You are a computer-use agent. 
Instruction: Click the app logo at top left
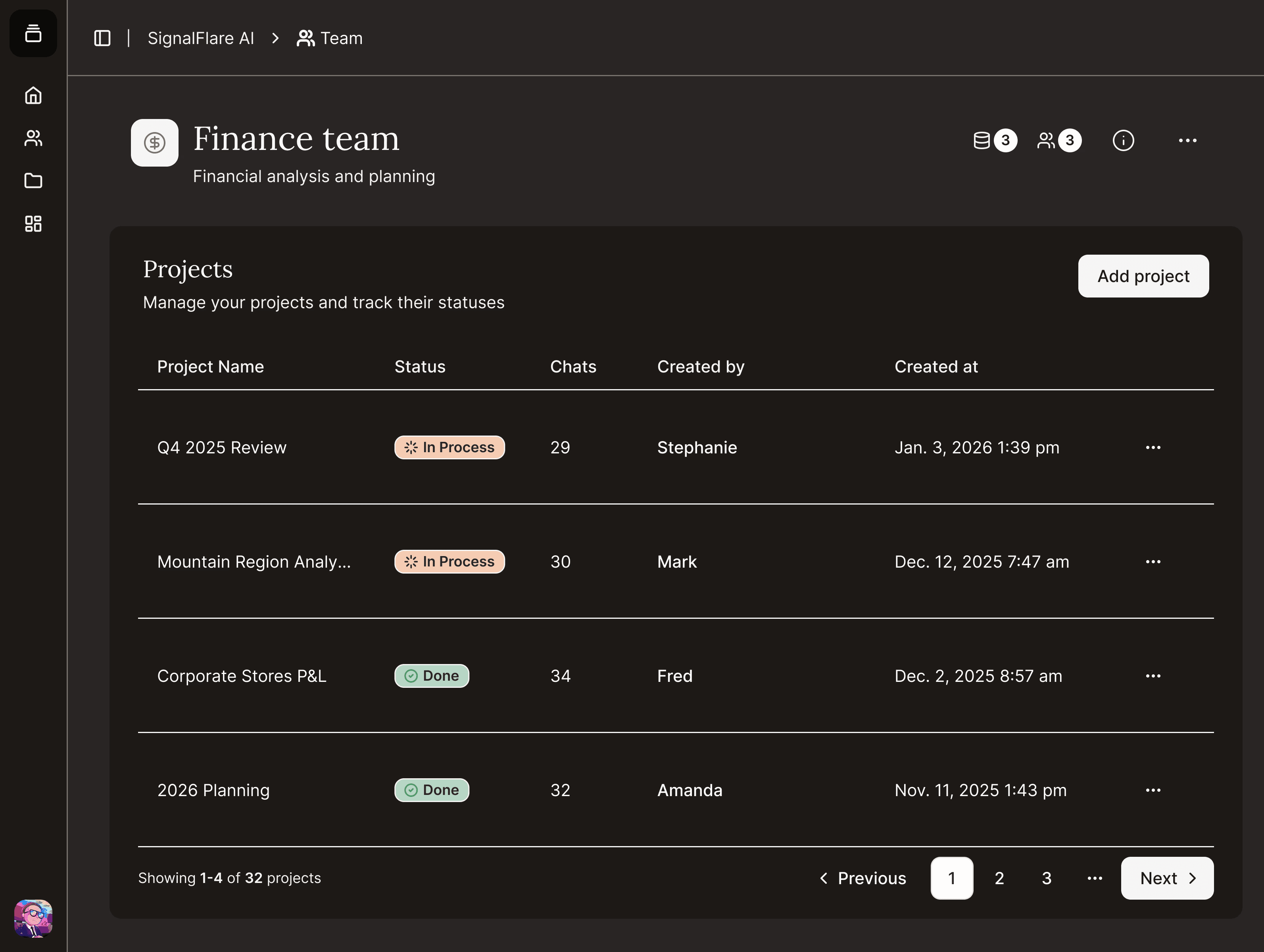[x=33, y=33]
